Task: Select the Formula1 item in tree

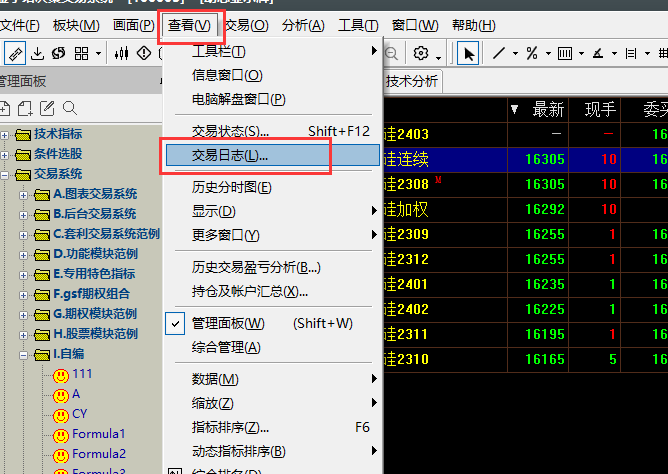Action: [x=98, y=434]
